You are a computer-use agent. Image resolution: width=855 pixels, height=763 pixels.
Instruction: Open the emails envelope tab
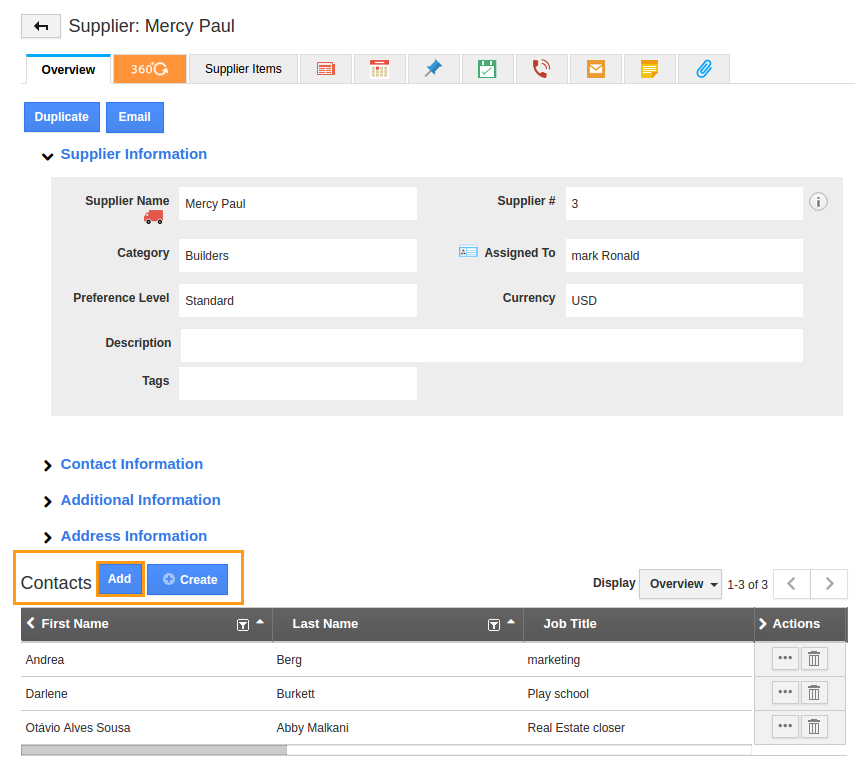pos(596,69)
